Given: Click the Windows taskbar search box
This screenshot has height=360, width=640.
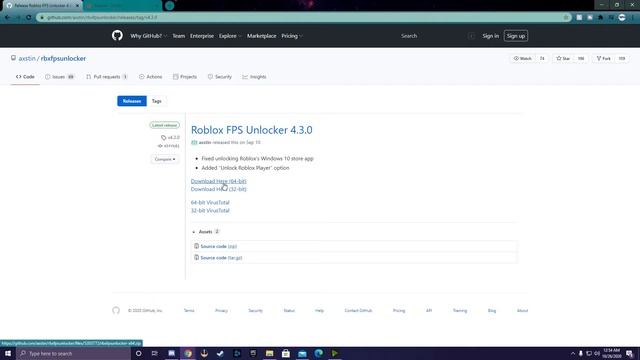Looking at the screenshot, I should click(73, 353).
